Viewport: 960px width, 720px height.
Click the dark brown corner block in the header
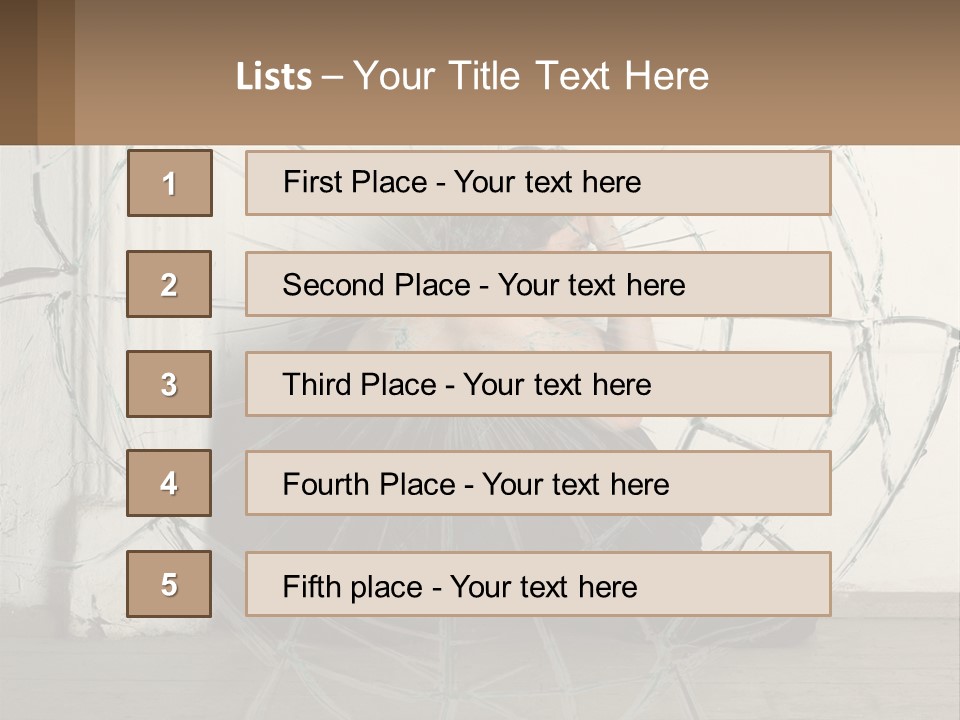coord(18,72)
